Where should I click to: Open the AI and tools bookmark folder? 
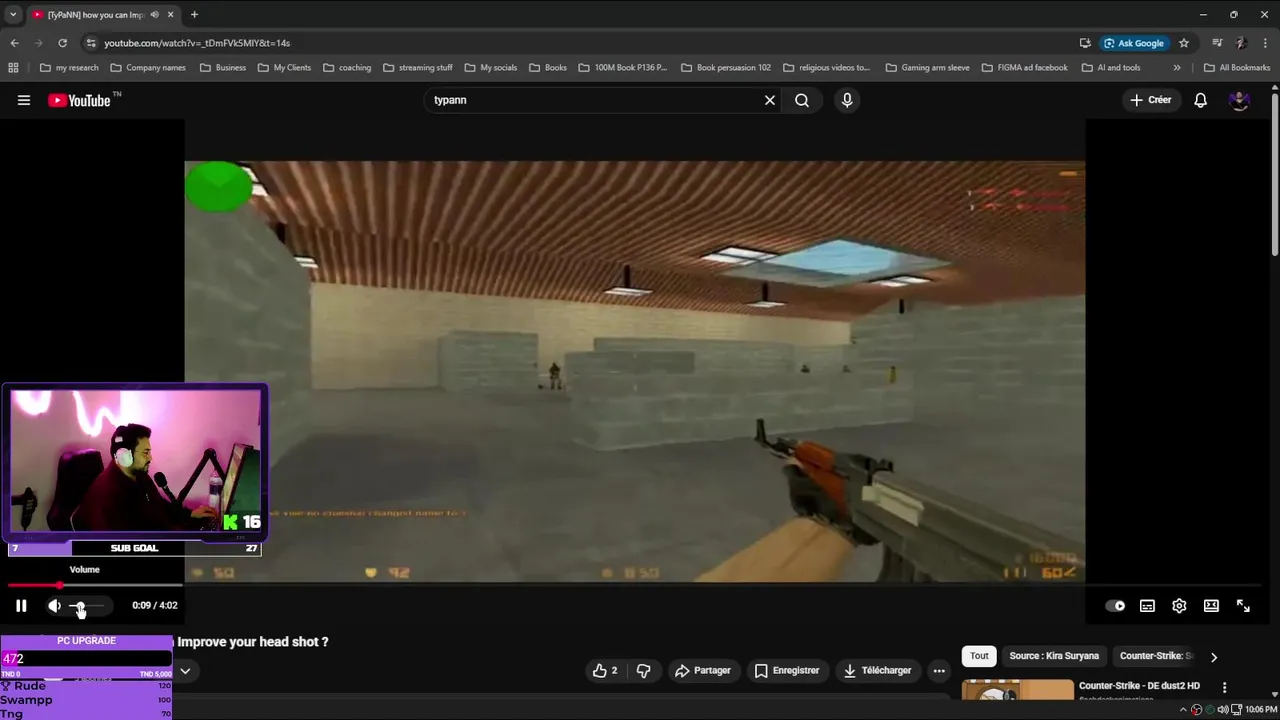[x=1111, y=68]
